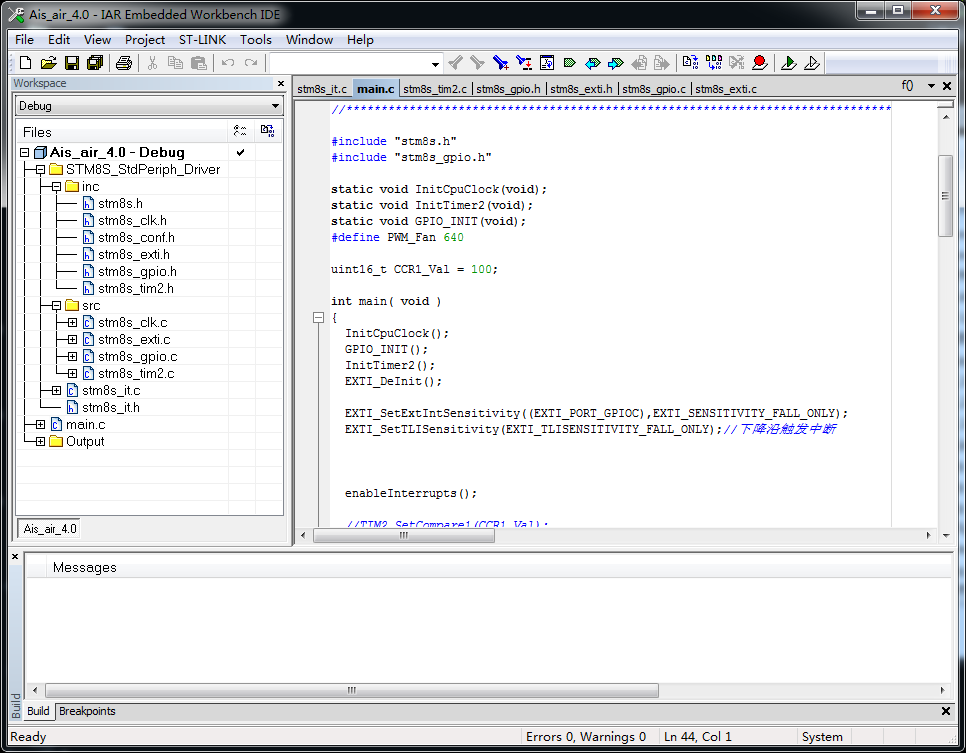This screenshot has width=966, height=753.
Task: Switch to the stm8s_it.c editor tab
Action: (x=322, y=89)
